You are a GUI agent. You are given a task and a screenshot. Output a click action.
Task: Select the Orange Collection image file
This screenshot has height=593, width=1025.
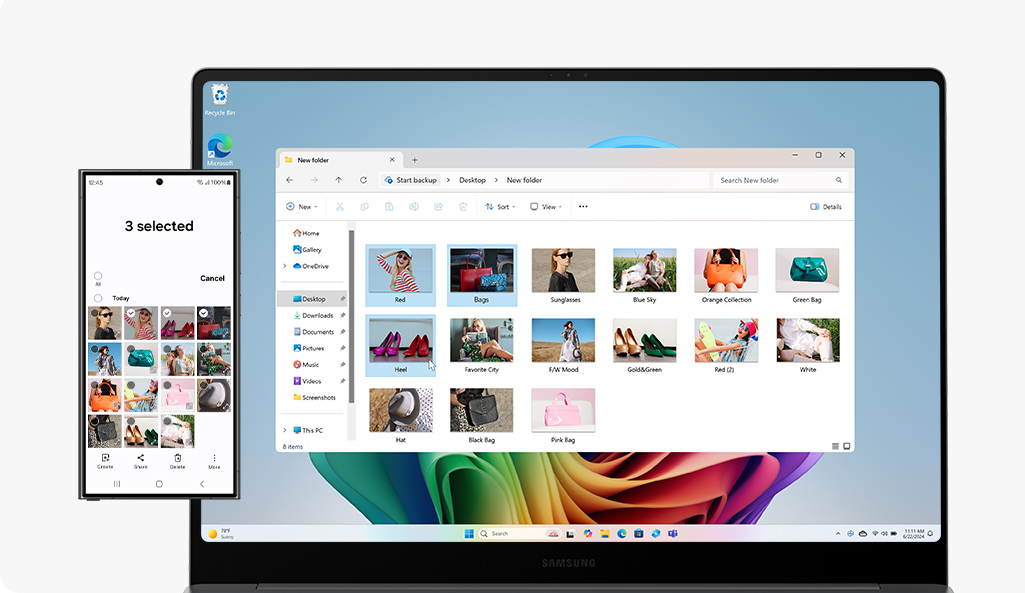tap(726, 275)
